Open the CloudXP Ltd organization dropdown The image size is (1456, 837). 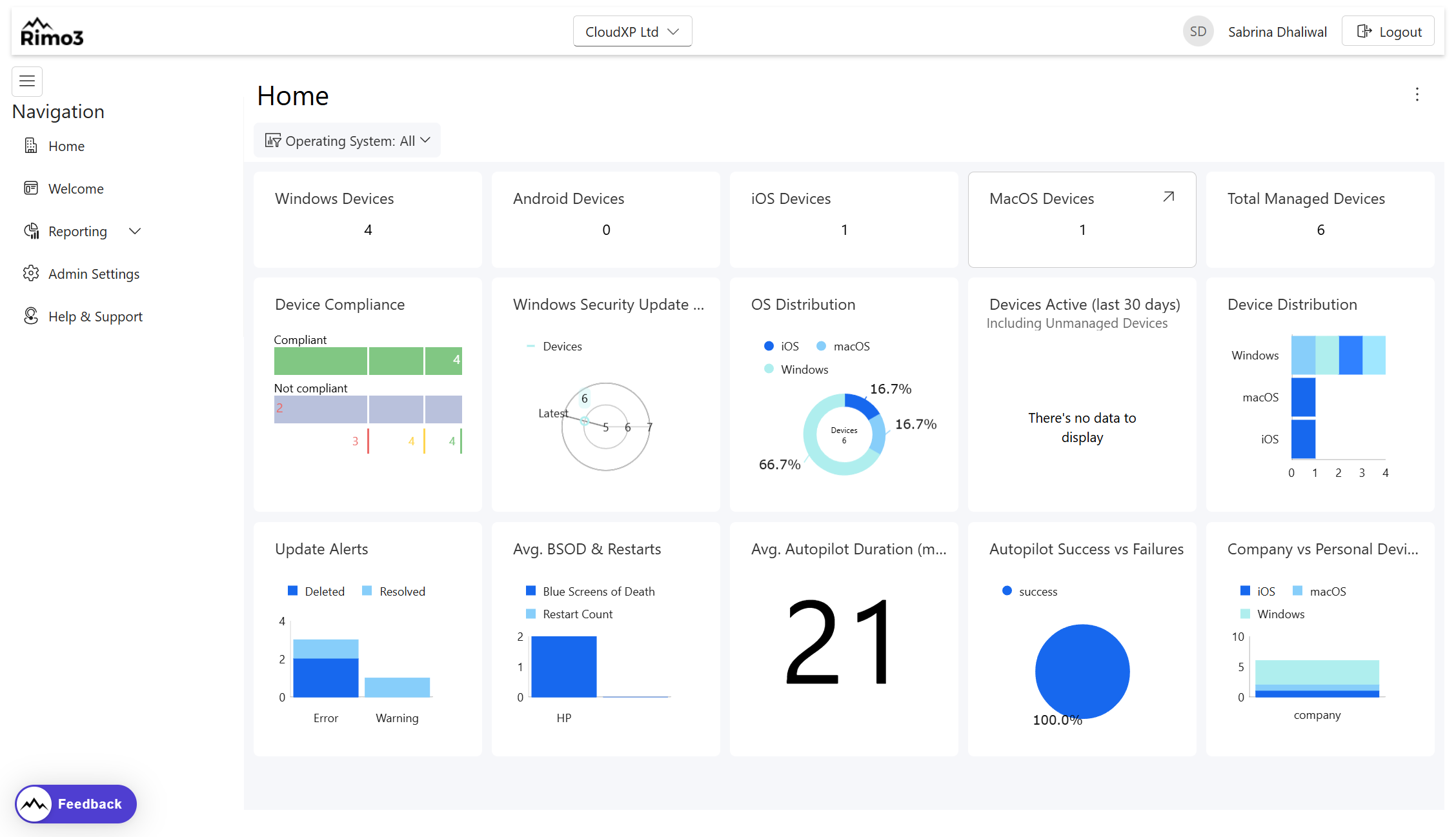pos(632,31)
